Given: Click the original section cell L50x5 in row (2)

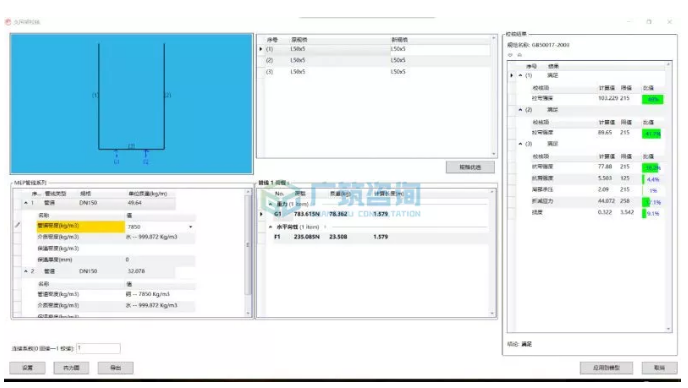Looking at the screenshot, I should (x=297, y=61).
